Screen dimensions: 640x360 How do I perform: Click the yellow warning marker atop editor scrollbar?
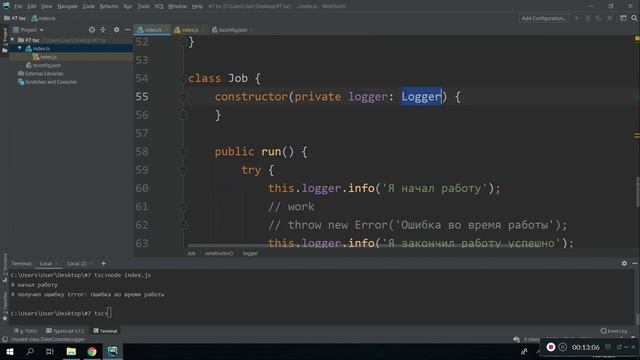(637, 38)
